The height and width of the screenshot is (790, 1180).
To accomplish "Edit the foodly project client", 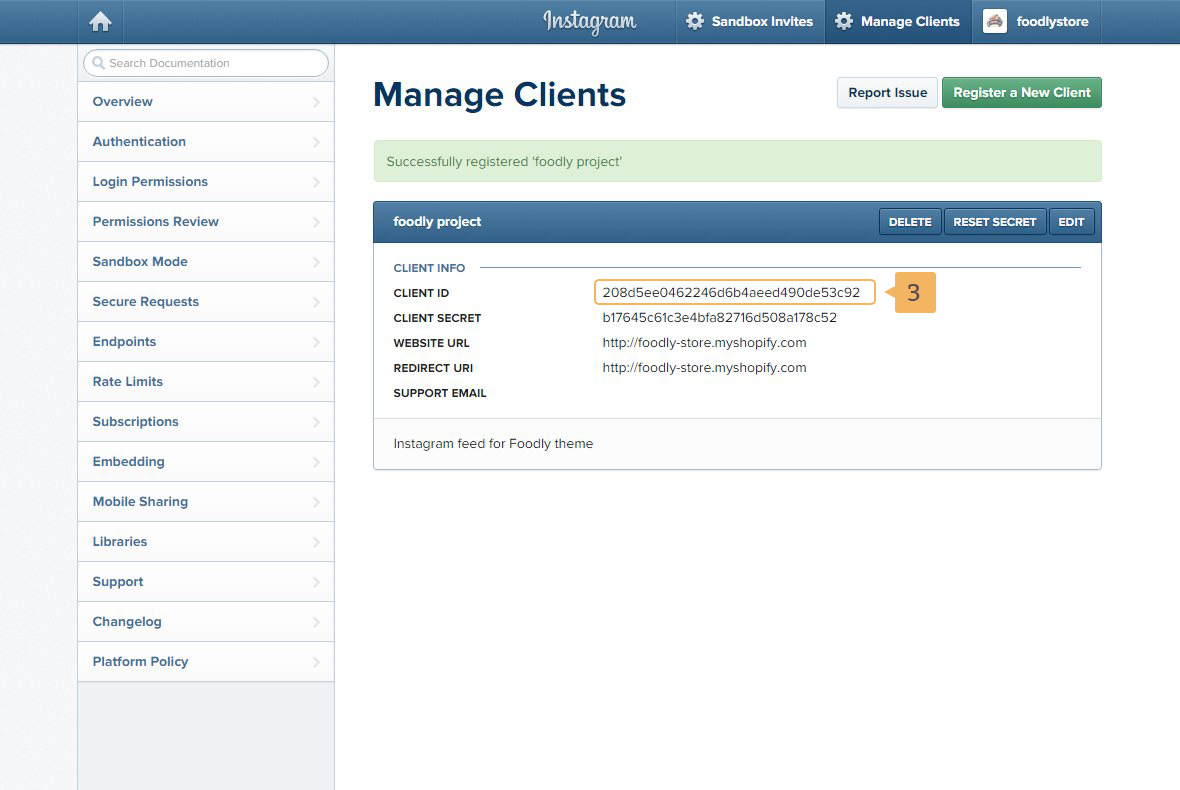I will [x=1071, y=222].
